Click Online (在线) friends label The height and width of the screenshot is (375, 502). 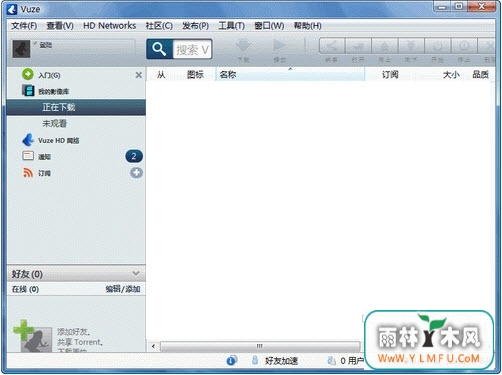pos(25,289)
